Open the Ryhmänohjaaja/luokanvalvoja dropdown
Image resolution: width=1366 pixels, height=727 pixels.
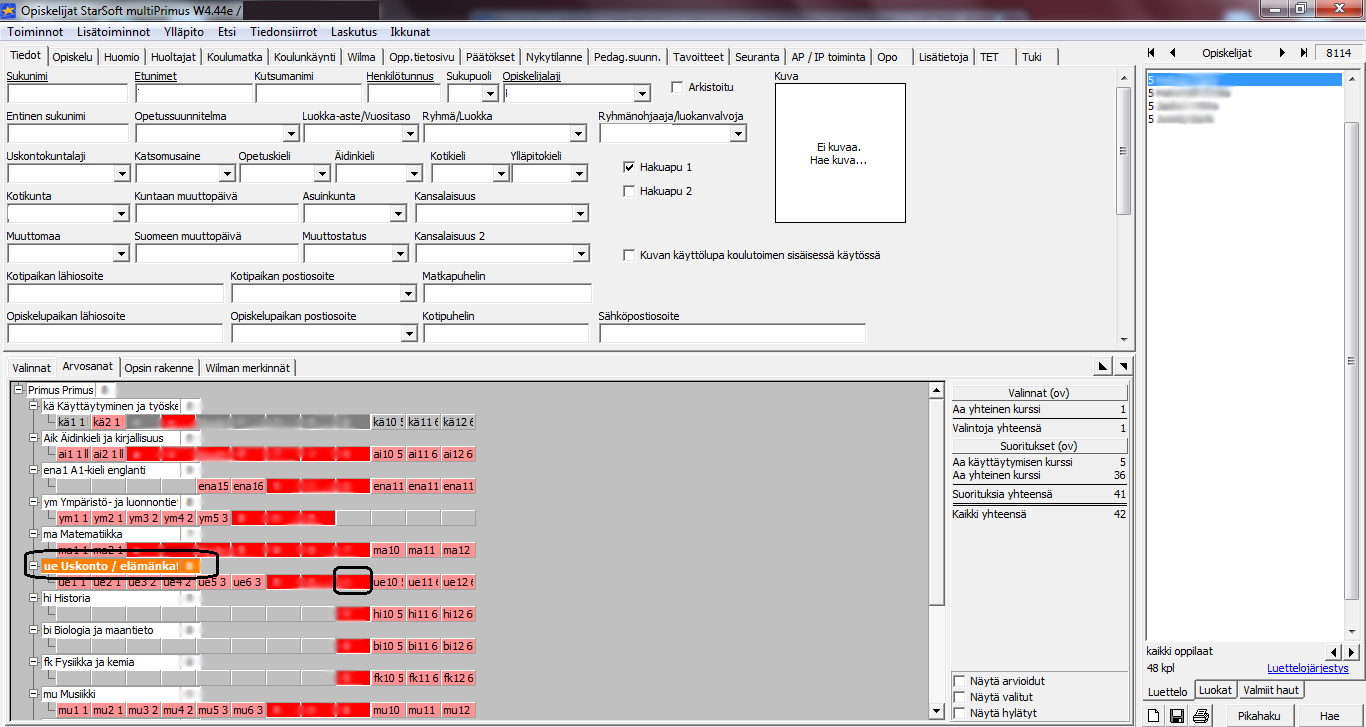tap(738, 134)
